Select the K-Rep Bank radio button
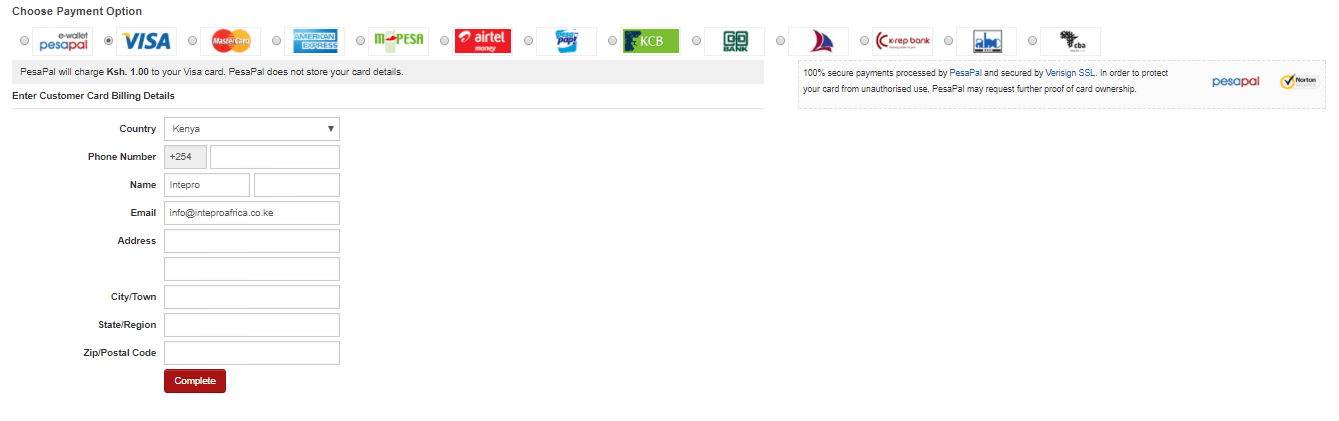Viewport: 1339px width, 421px height. click(864, 41)
